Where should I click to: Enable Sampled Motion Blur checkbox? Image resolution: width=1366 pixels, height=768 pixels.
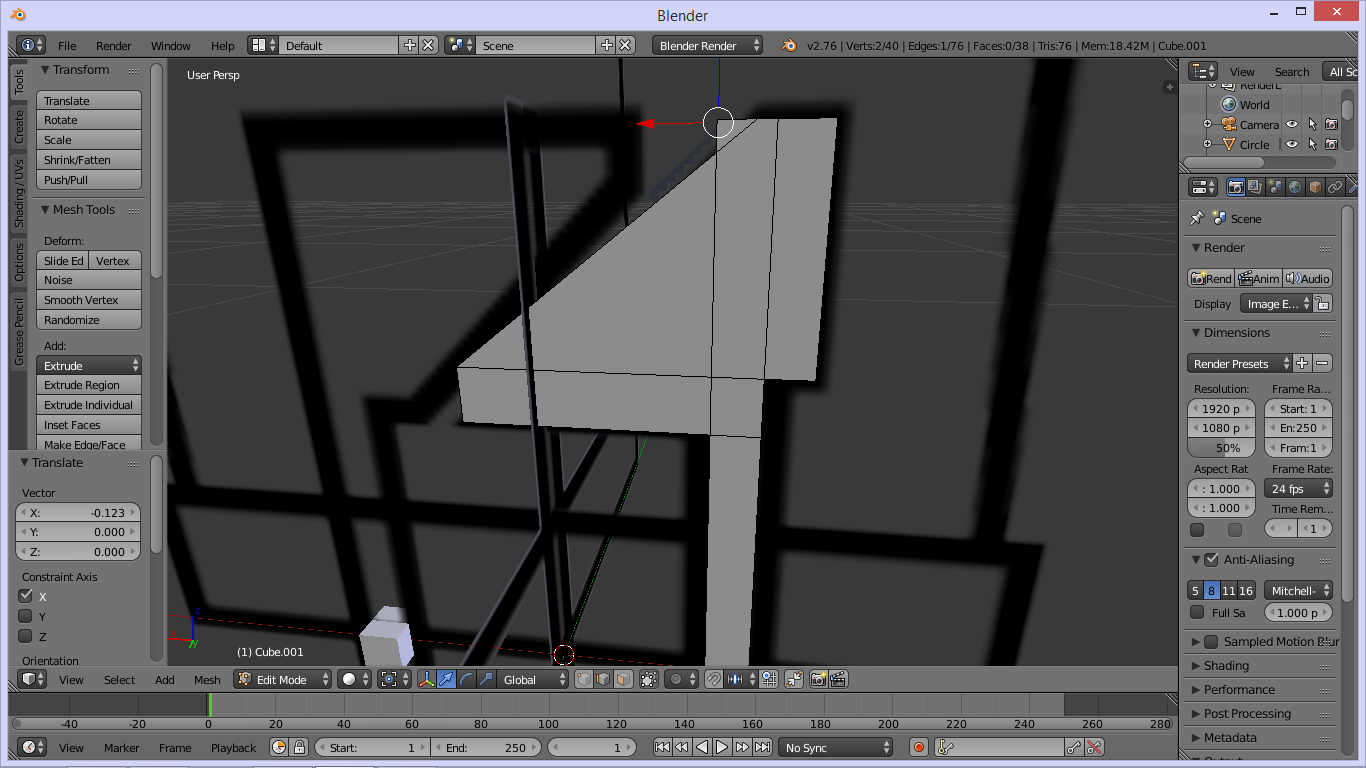[1212, 642]
